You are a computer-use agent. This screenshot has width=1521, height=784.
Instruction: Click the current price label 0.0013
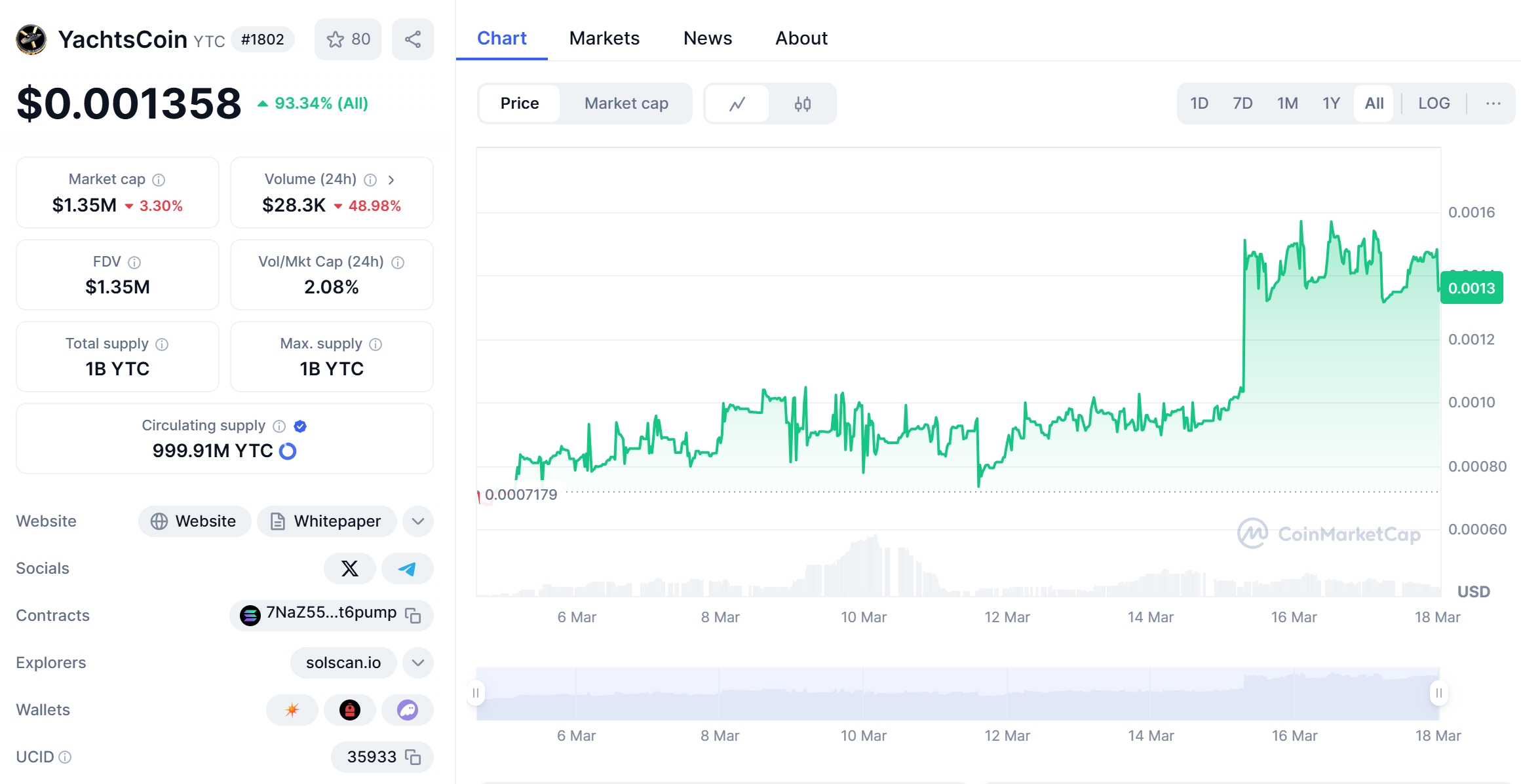click(x=1472, y=288)
